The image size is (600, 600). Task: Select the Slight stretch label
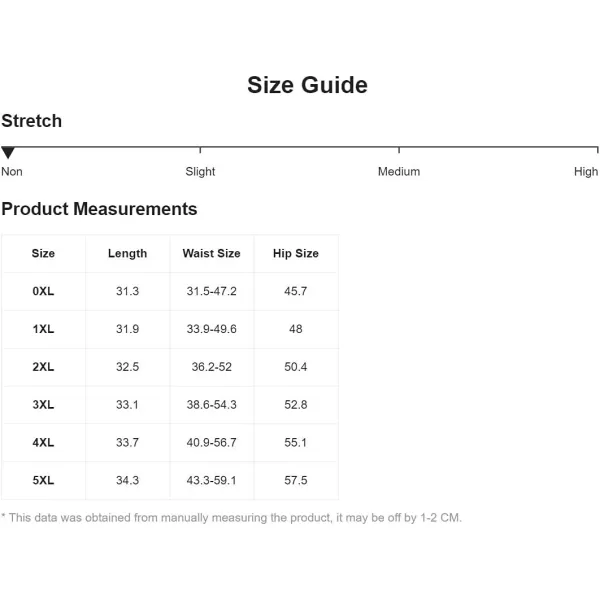click(200, 172)
